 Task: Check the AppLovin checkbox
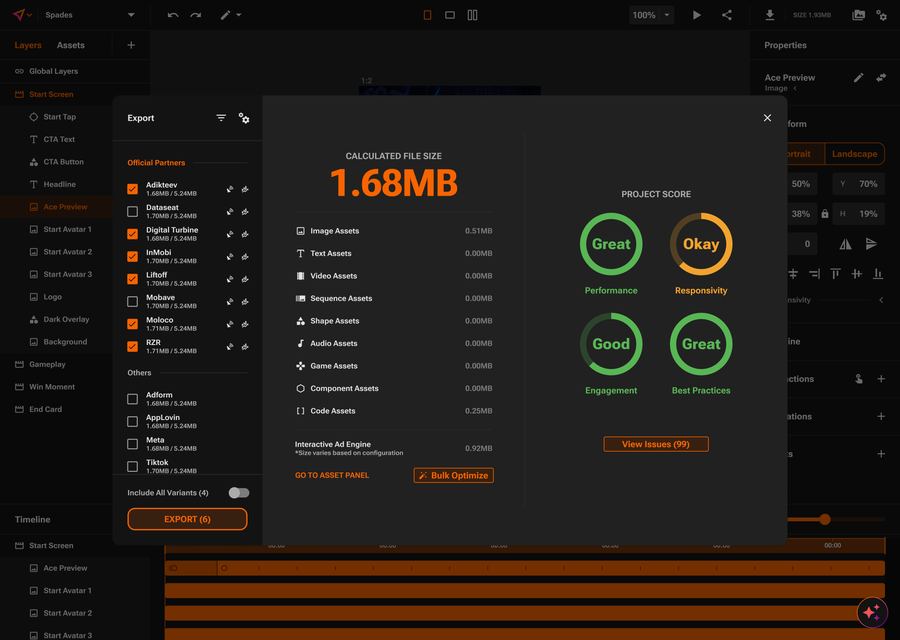(x=133, y=421)
